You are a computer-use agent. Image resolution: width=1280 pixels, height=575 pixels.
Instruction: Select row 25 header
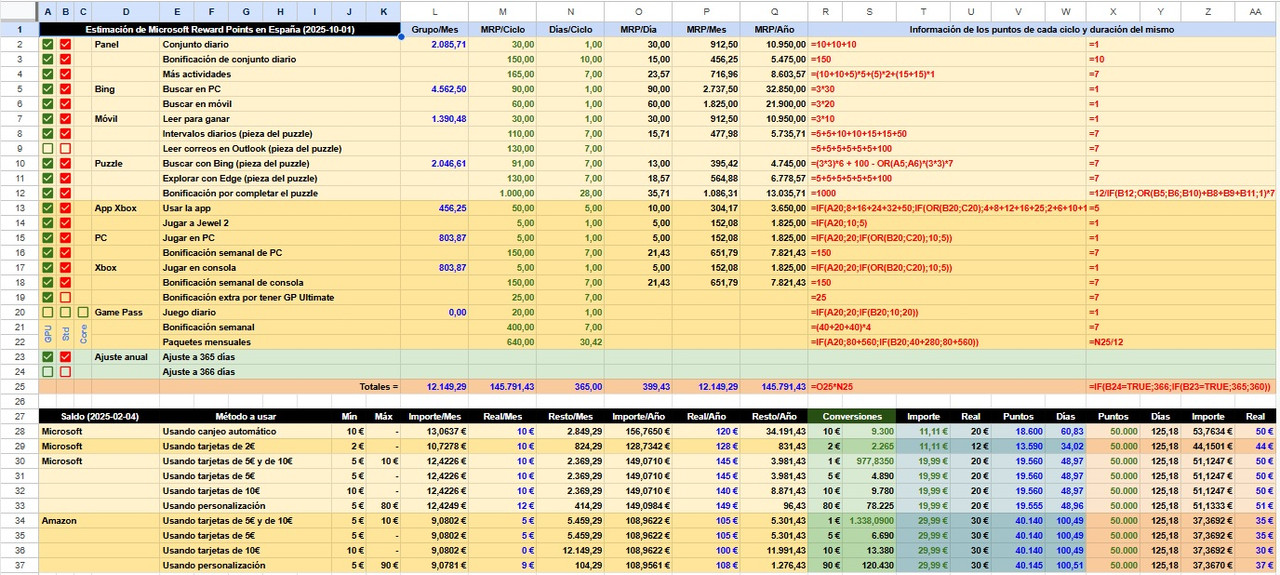click(x=19, y=386)
